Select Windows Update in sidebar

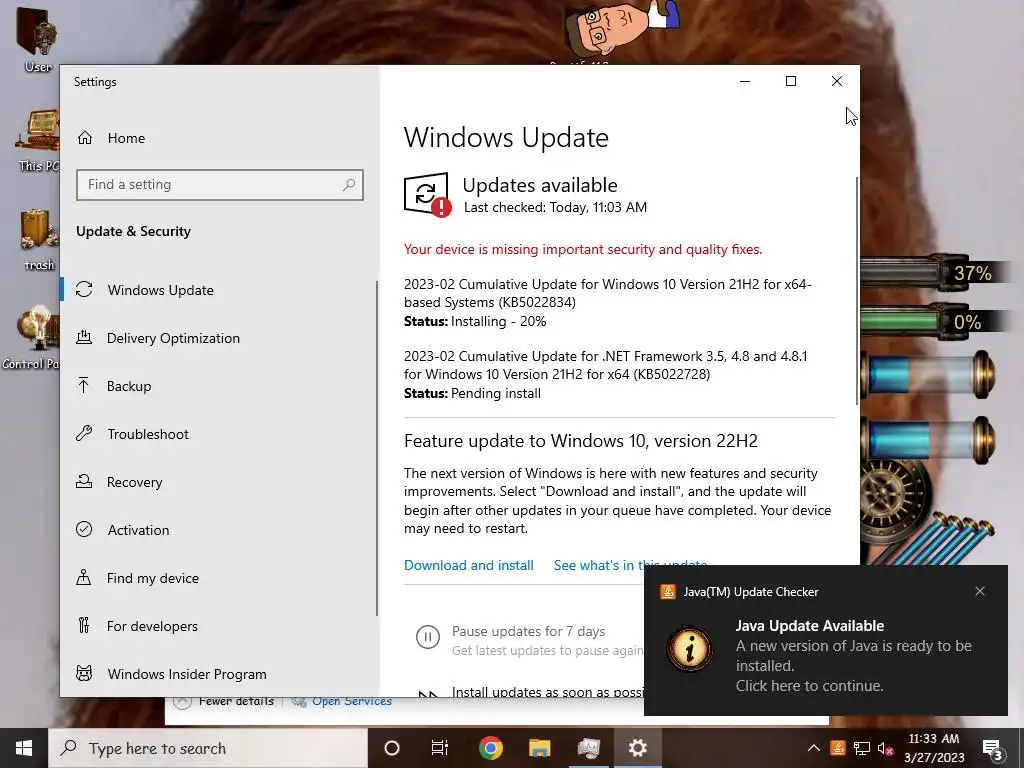pos(160,290)
